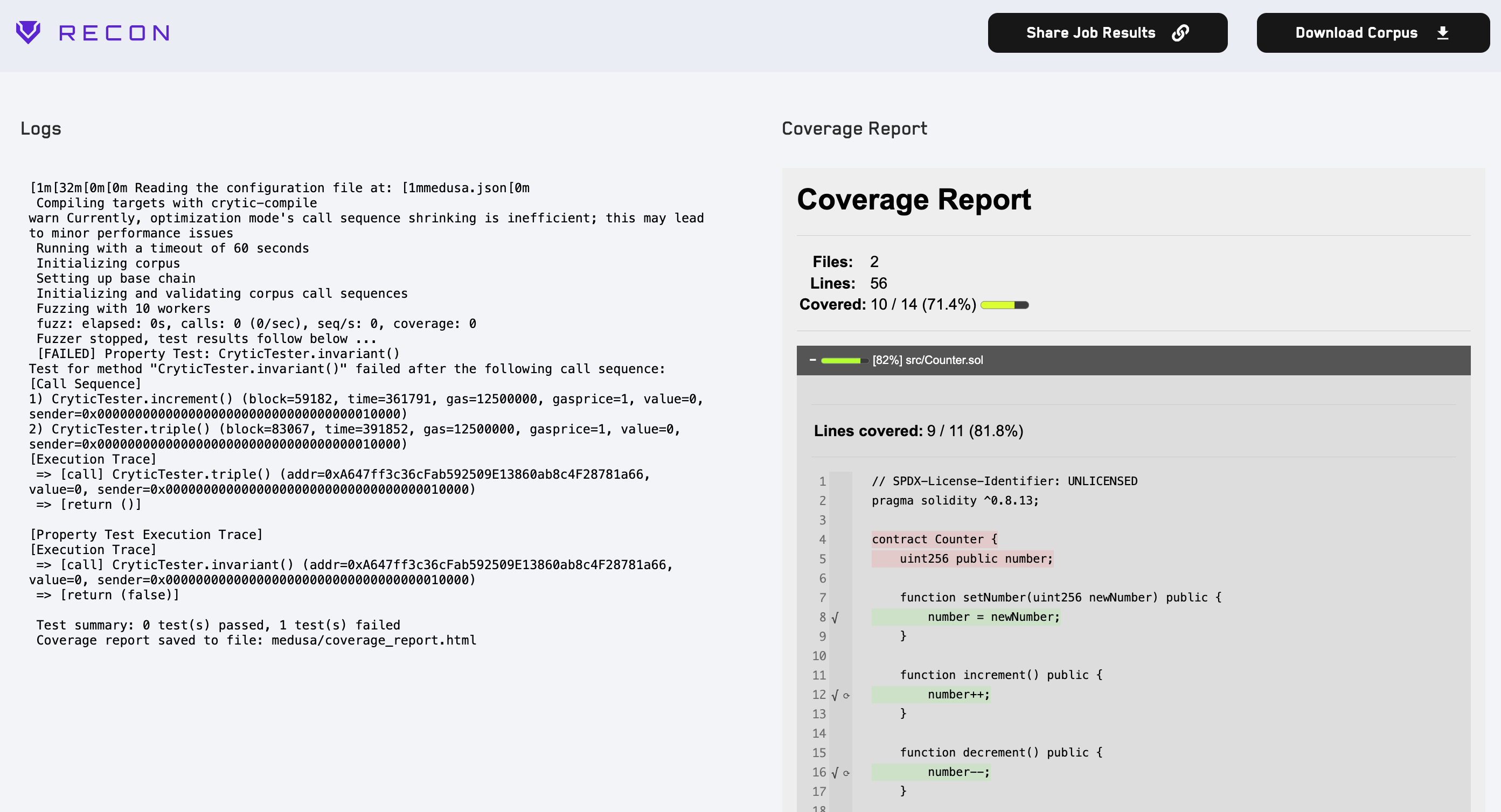The image size is (1501, 812).
Task: Click the minus collapse icon beside src/Counter.sol
Action: point(812,360)
